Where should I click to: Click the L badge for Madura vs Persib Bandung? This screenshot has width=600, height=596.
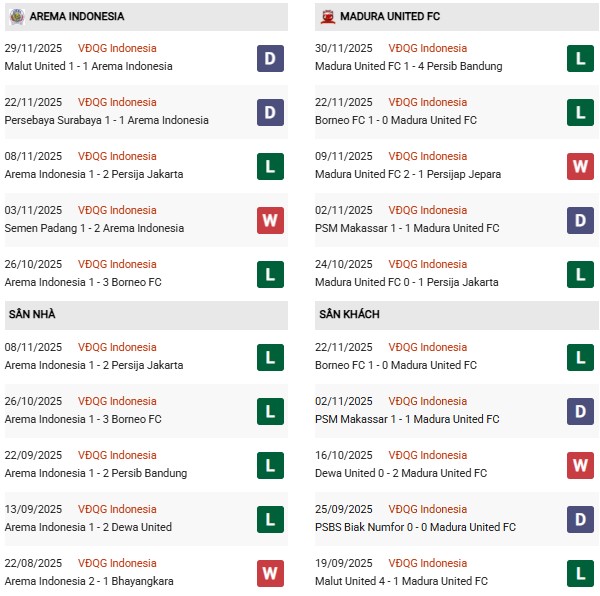[x=581, y=58]
